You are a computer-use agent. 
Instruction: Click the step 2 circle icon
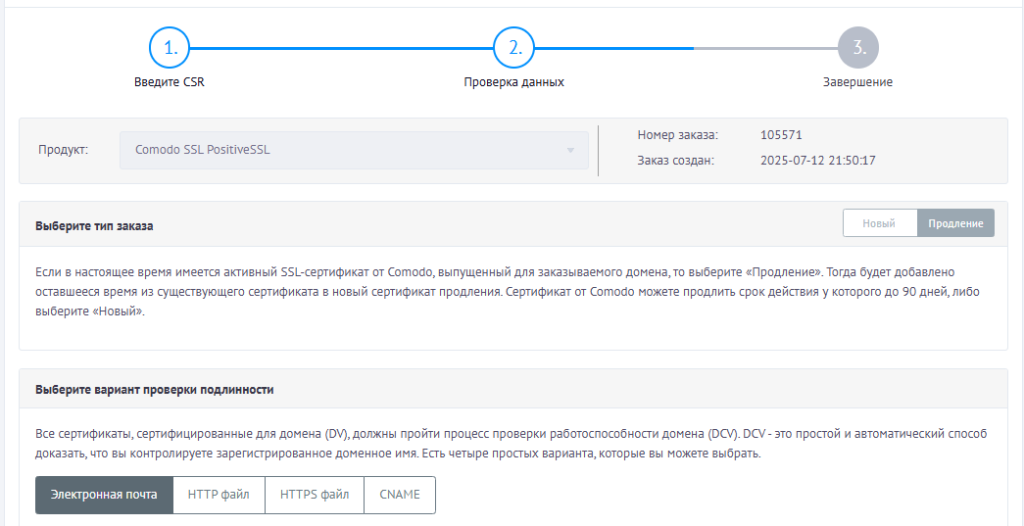coord(514,47)
